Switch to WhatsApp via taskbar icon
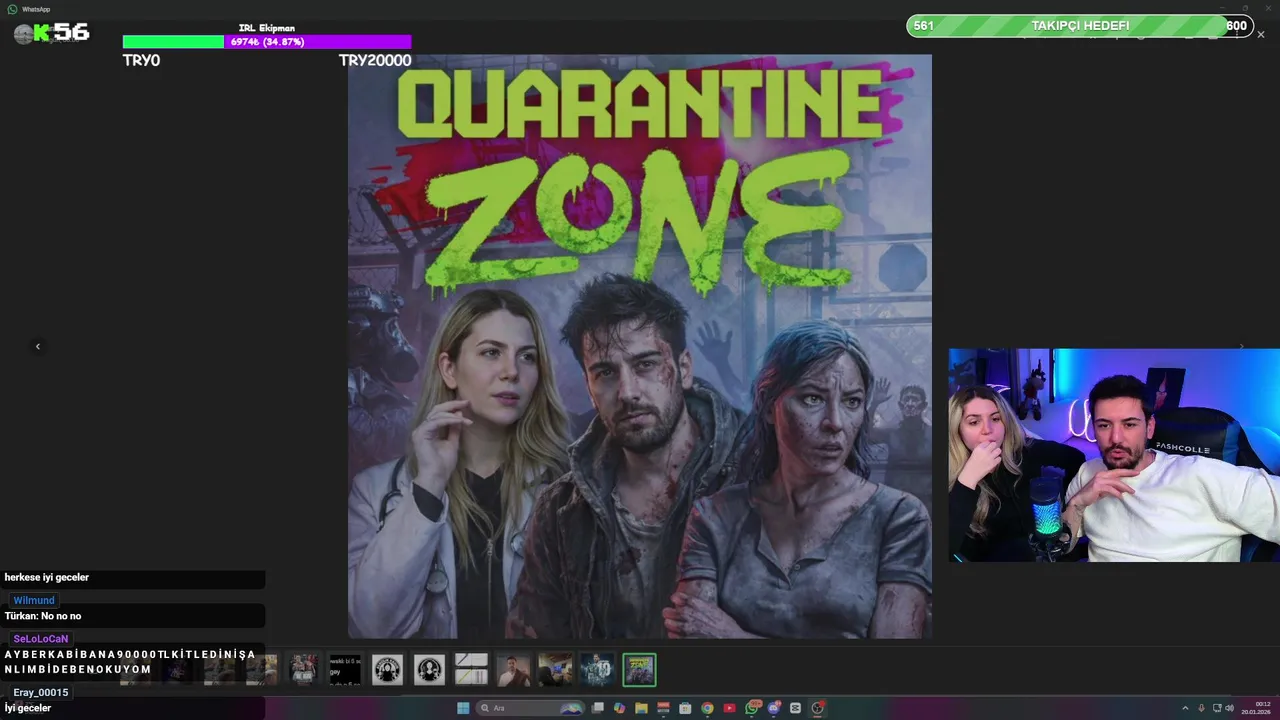 752,708
